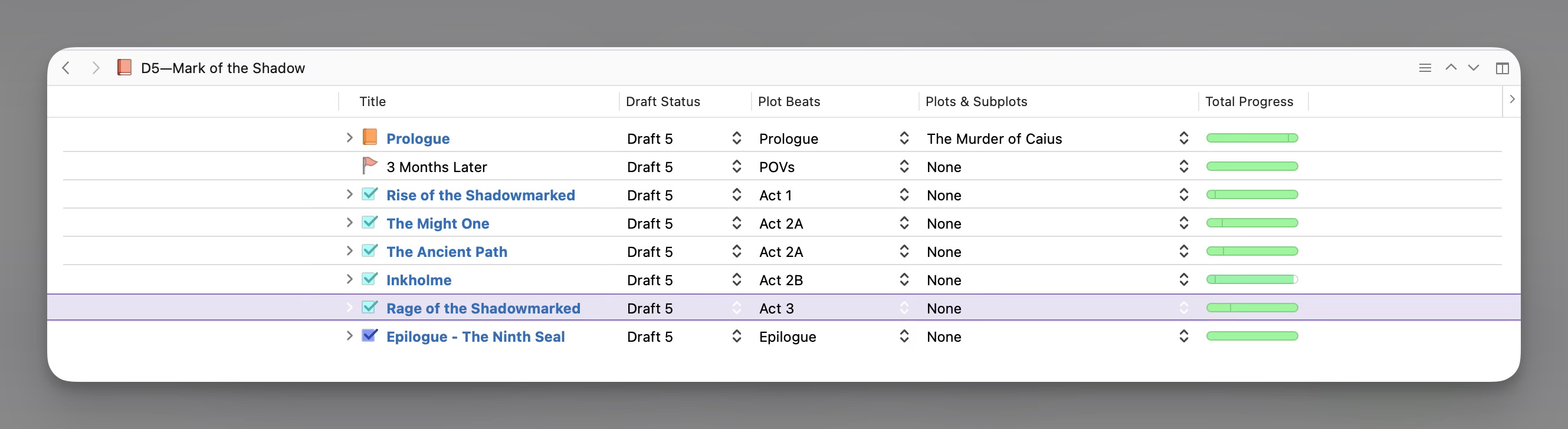This screenshot has height=429, width=1568.
Task: Open Plot Beats dropdown showing Act 2B
Action: pyautogui.click(x=904, y=279)
